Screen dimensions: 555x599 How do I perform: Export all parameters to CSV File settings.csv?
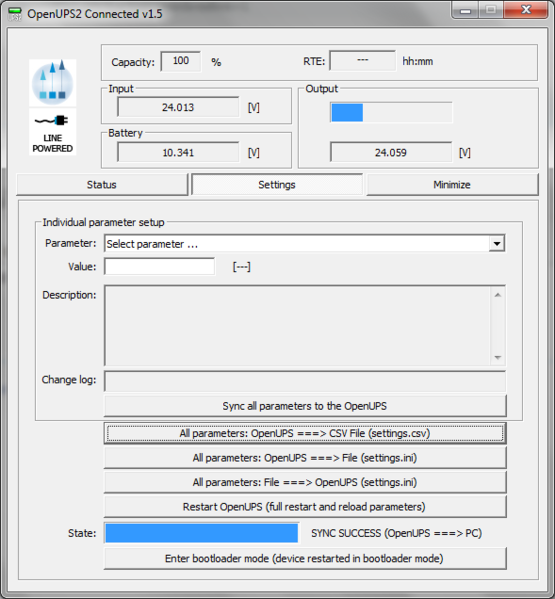point(305,434)
